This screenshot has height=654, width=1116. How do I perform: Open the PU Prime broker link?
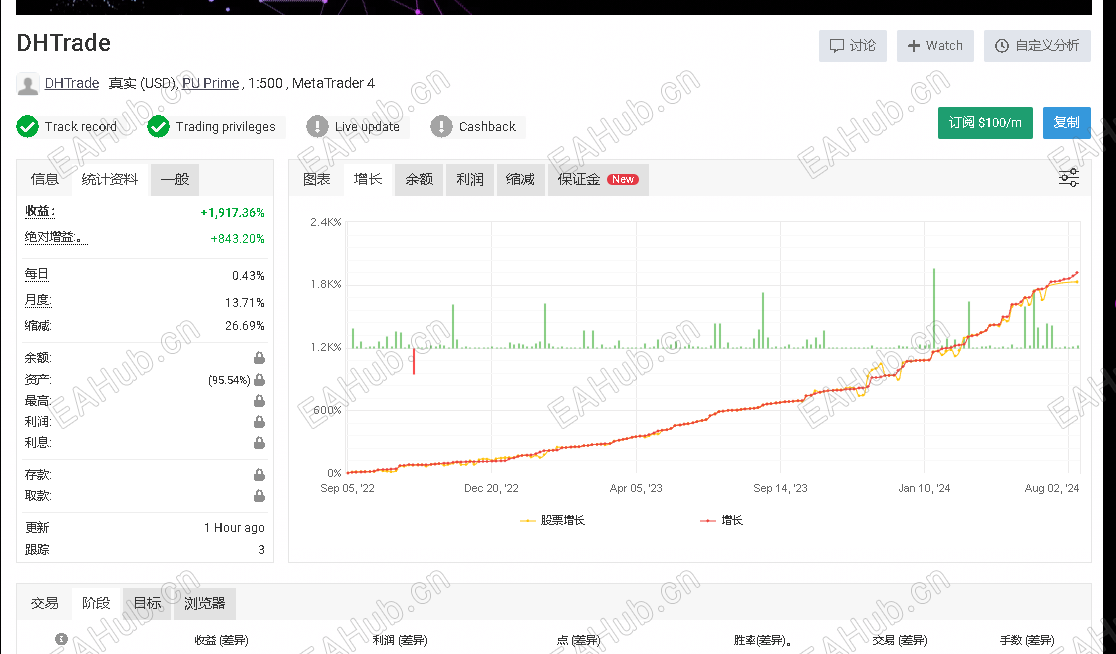211,83
